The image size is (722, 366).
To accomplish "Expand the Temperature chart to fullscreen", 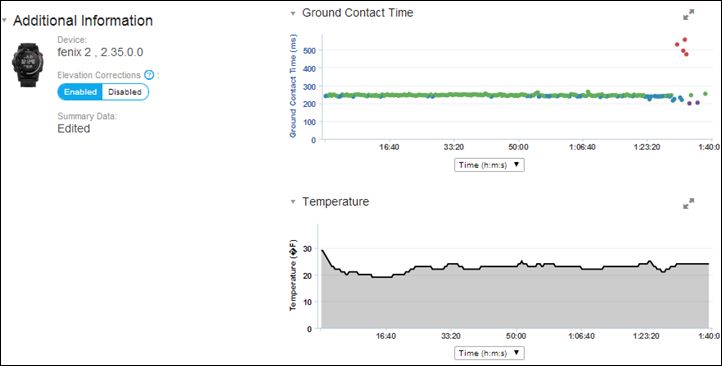I will (x=688, y=203).
